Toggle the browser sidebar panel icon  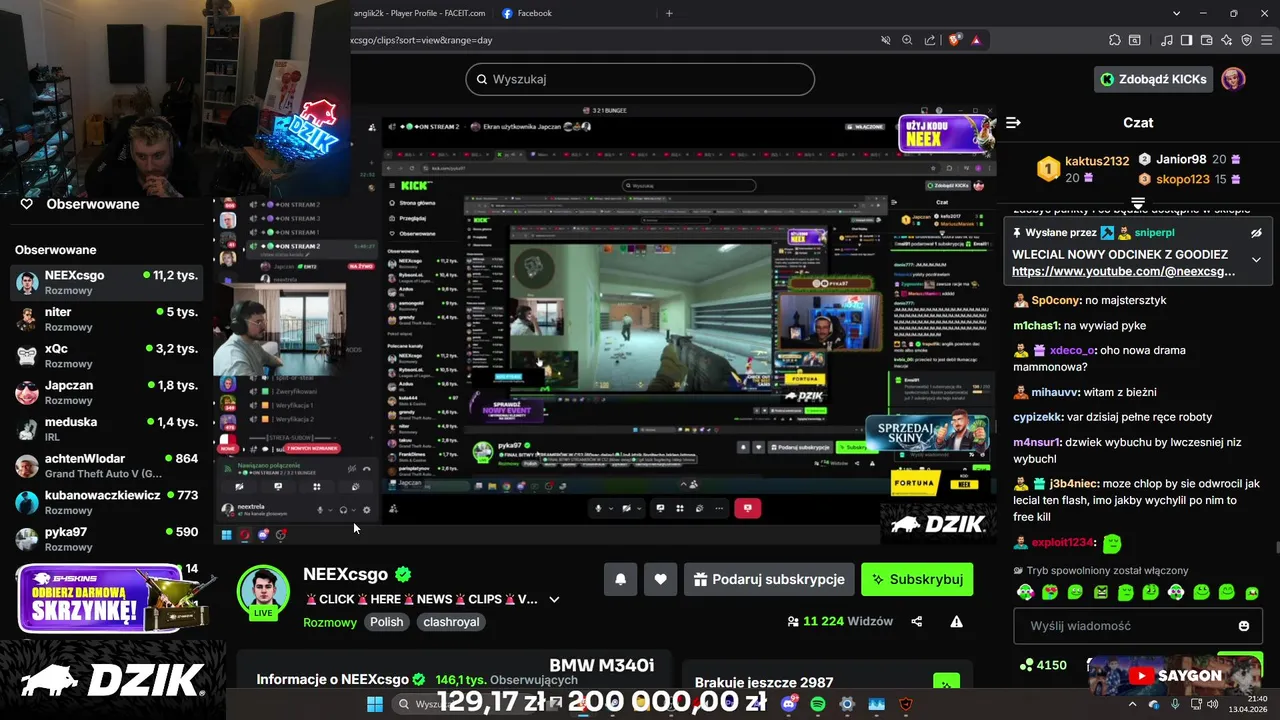1186,40
